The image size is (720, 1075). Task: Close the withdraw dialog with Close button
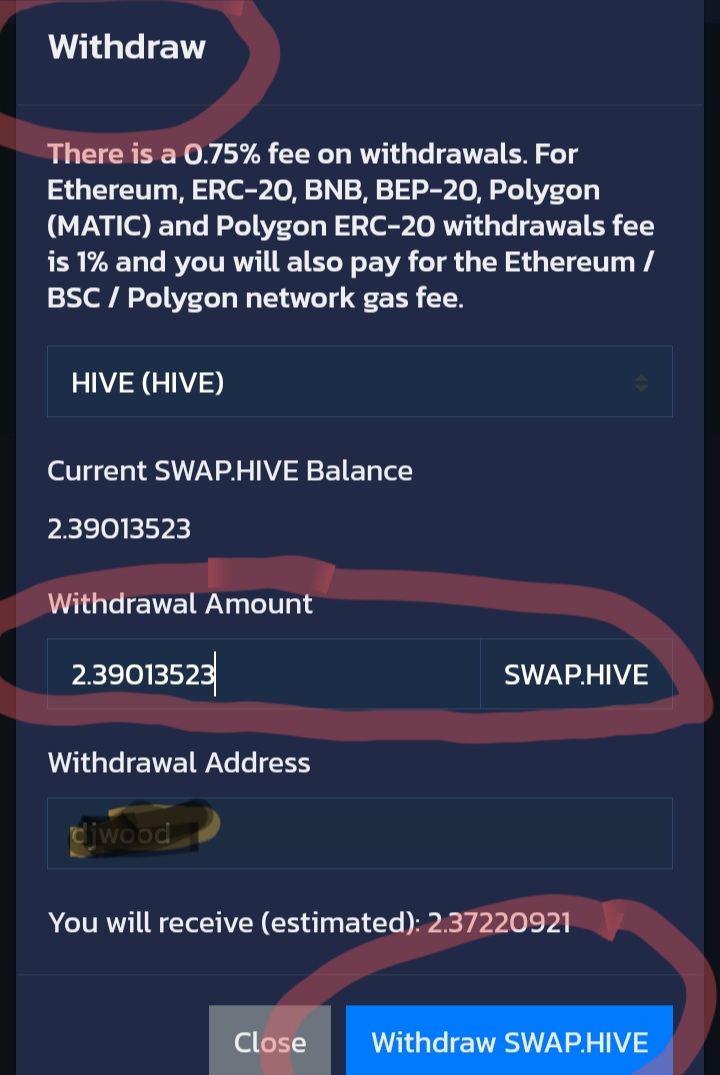pyautogui.click(x=269, y=1041)
